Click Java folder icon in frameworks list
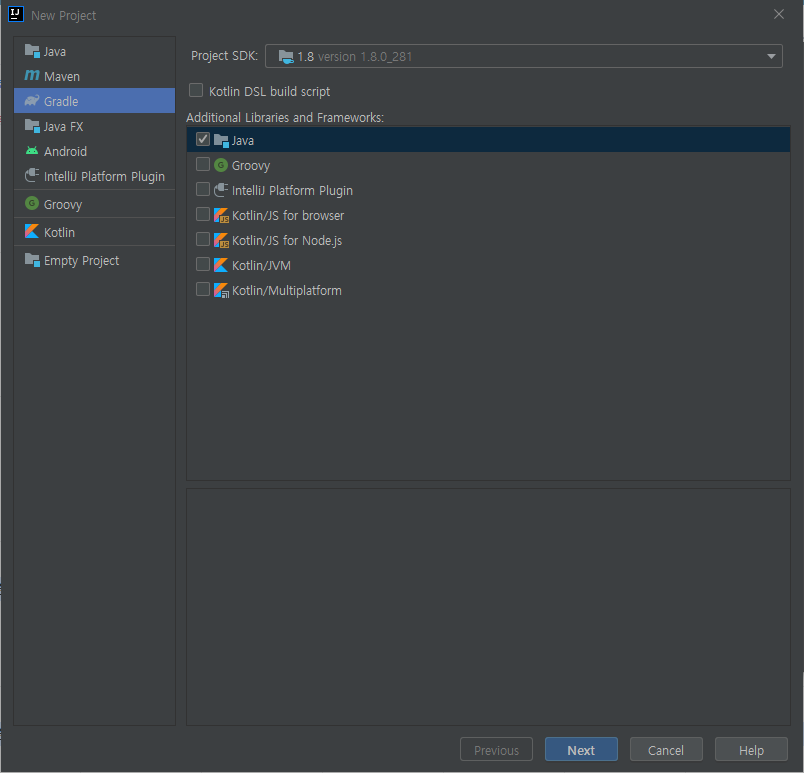This screenshot has width=804, height=773. [221, 140]
